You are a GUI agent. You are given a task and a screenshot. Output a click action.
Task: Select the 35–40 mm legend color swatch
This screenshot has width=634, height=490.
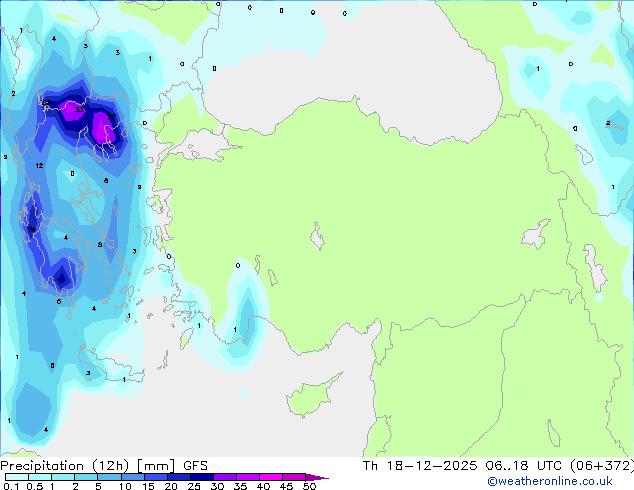[248, 477]
